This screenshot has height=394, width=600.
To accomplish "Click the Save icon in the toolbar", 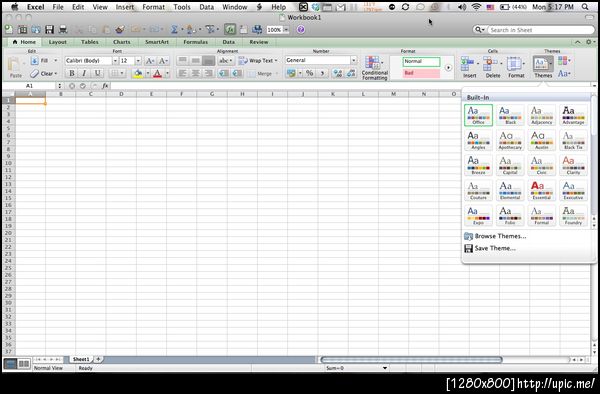I will tap(49, 29).
